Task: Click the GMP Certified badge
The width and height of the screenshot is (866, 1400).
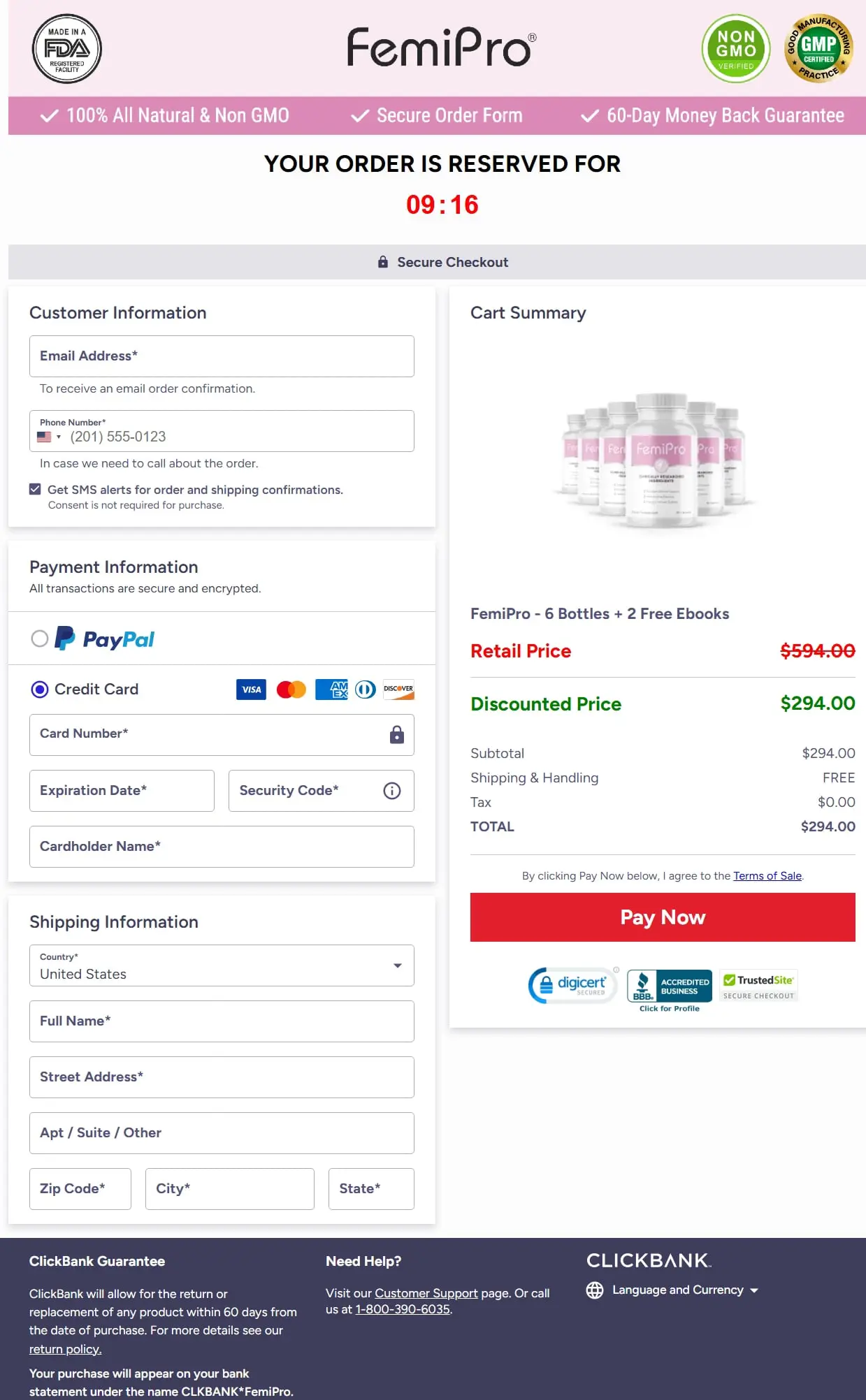Action: [818, 48]
